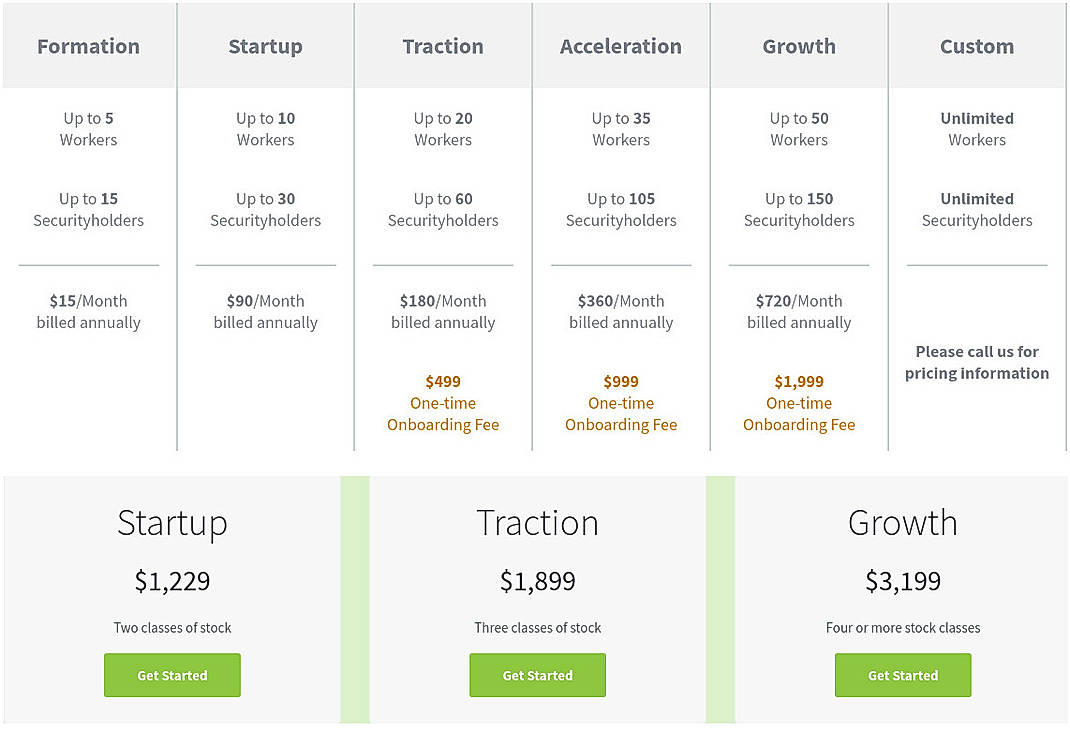Viewport: 1070px width, 748px height.
Task: Select the Startup plan column header
Action: (x=265, y=46)
